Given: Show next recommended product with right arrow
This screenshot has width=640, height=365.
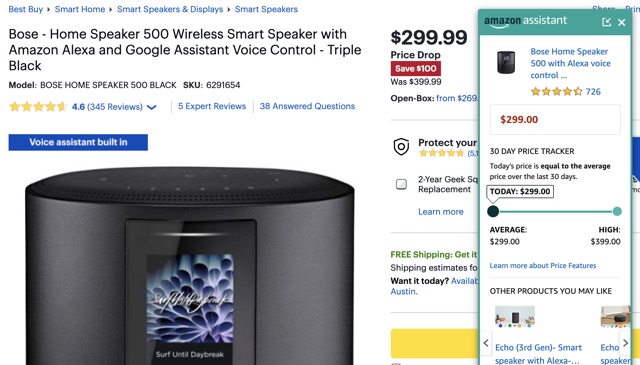Looking at the screenshot, I should click(x=625, y=343).
